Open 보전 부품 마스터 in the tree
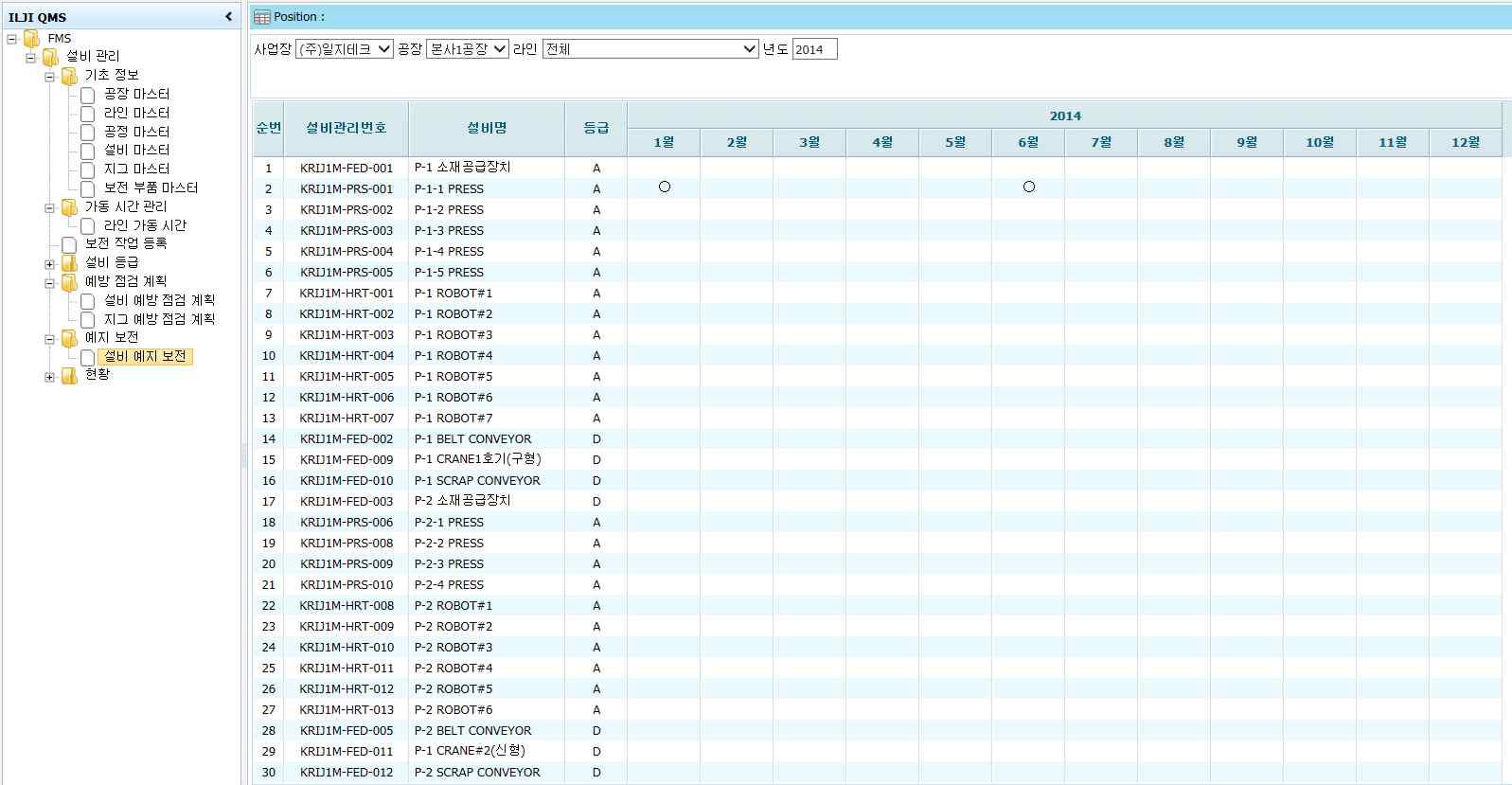 151,188
